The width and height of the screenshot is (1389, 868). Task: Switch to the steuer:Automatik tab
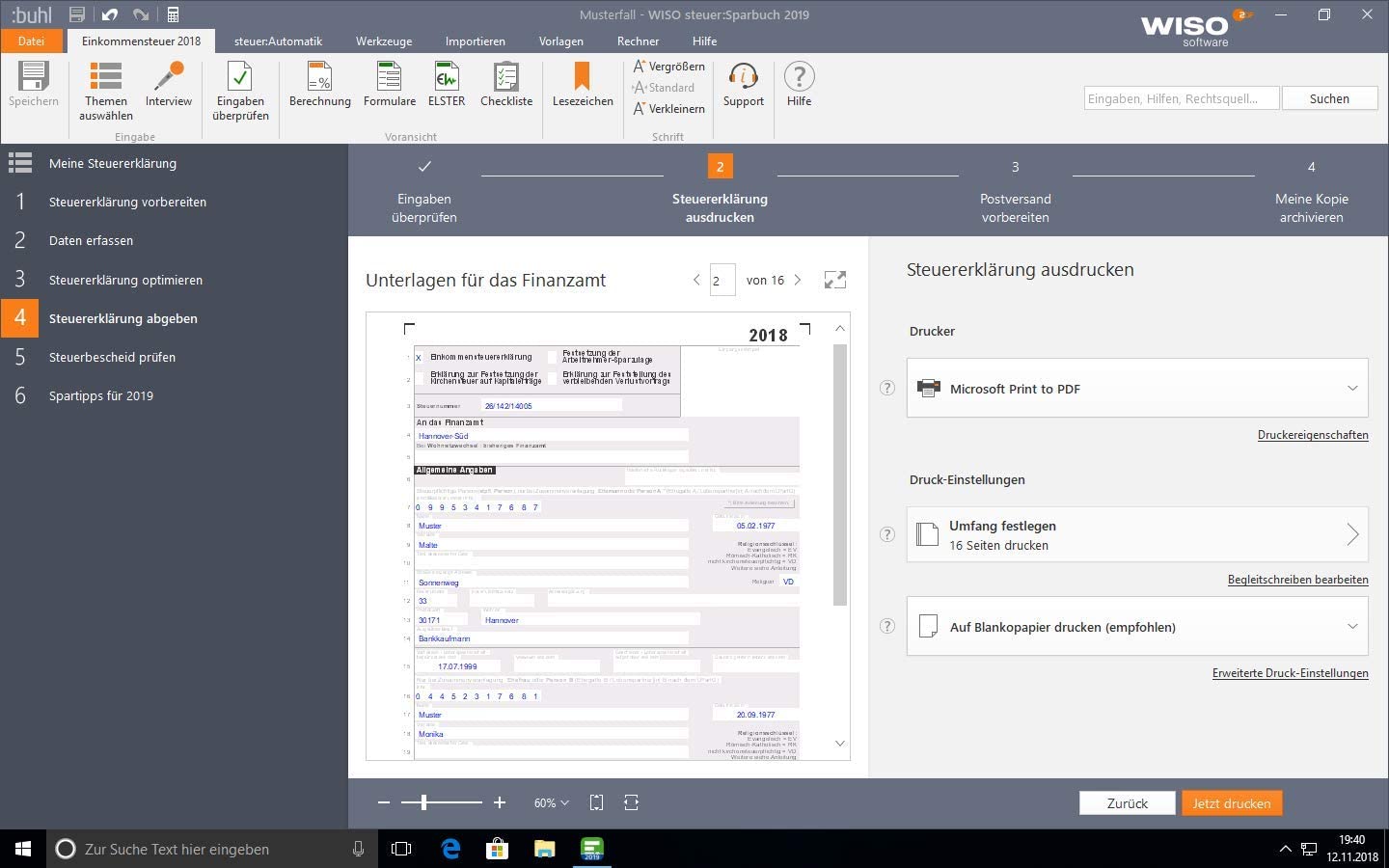coord(278,41)
